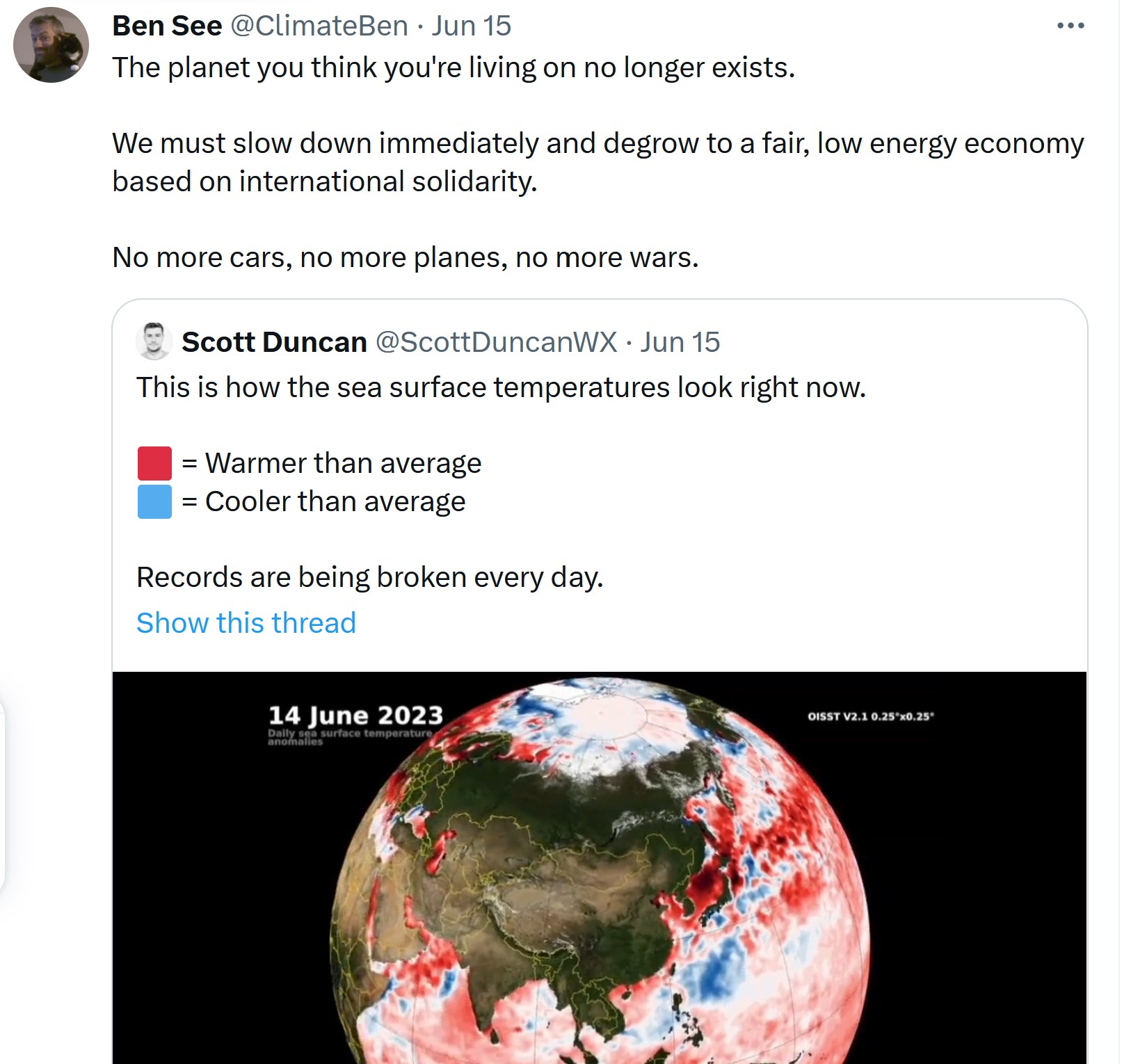1131x1064 pixels.
Task: Visit the @ScottDuncanWX handle
Action: (496, 342)
